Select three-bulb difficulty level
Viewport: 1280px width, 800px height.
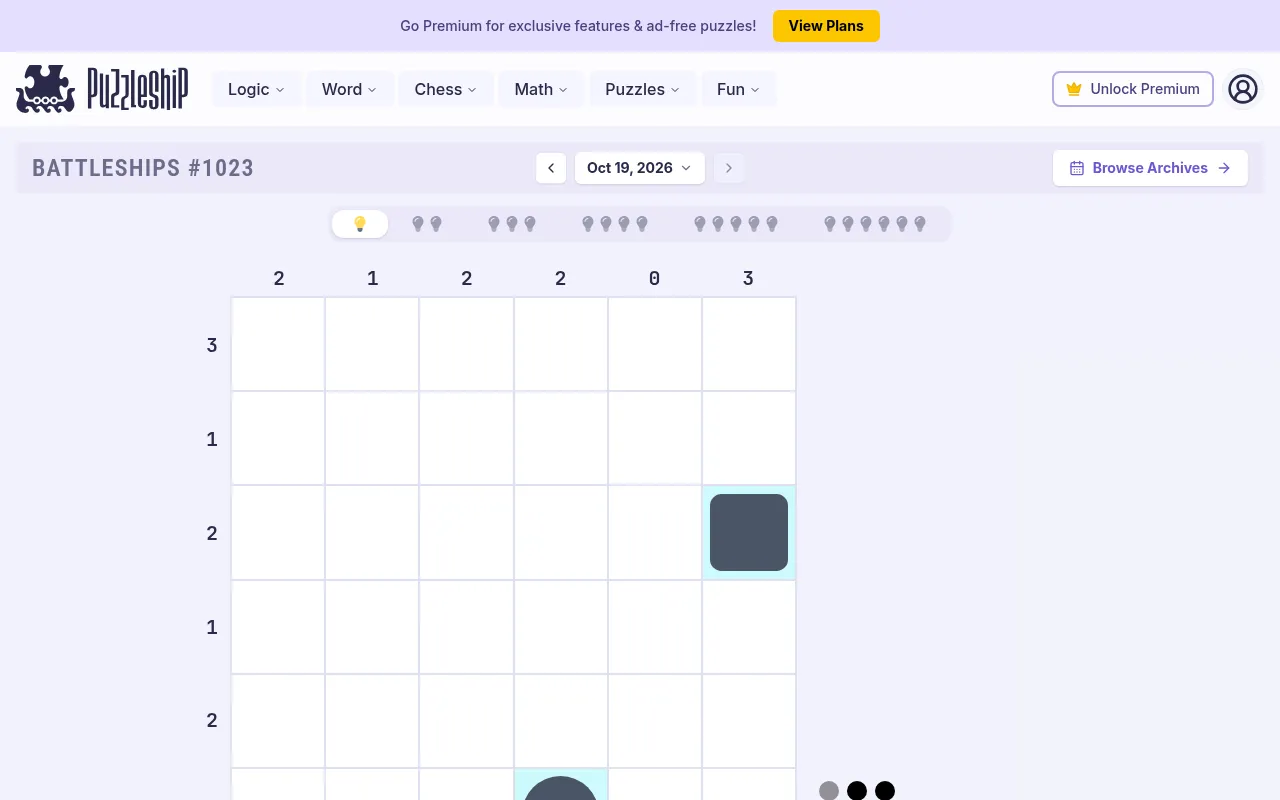click(x=512, y=224)
